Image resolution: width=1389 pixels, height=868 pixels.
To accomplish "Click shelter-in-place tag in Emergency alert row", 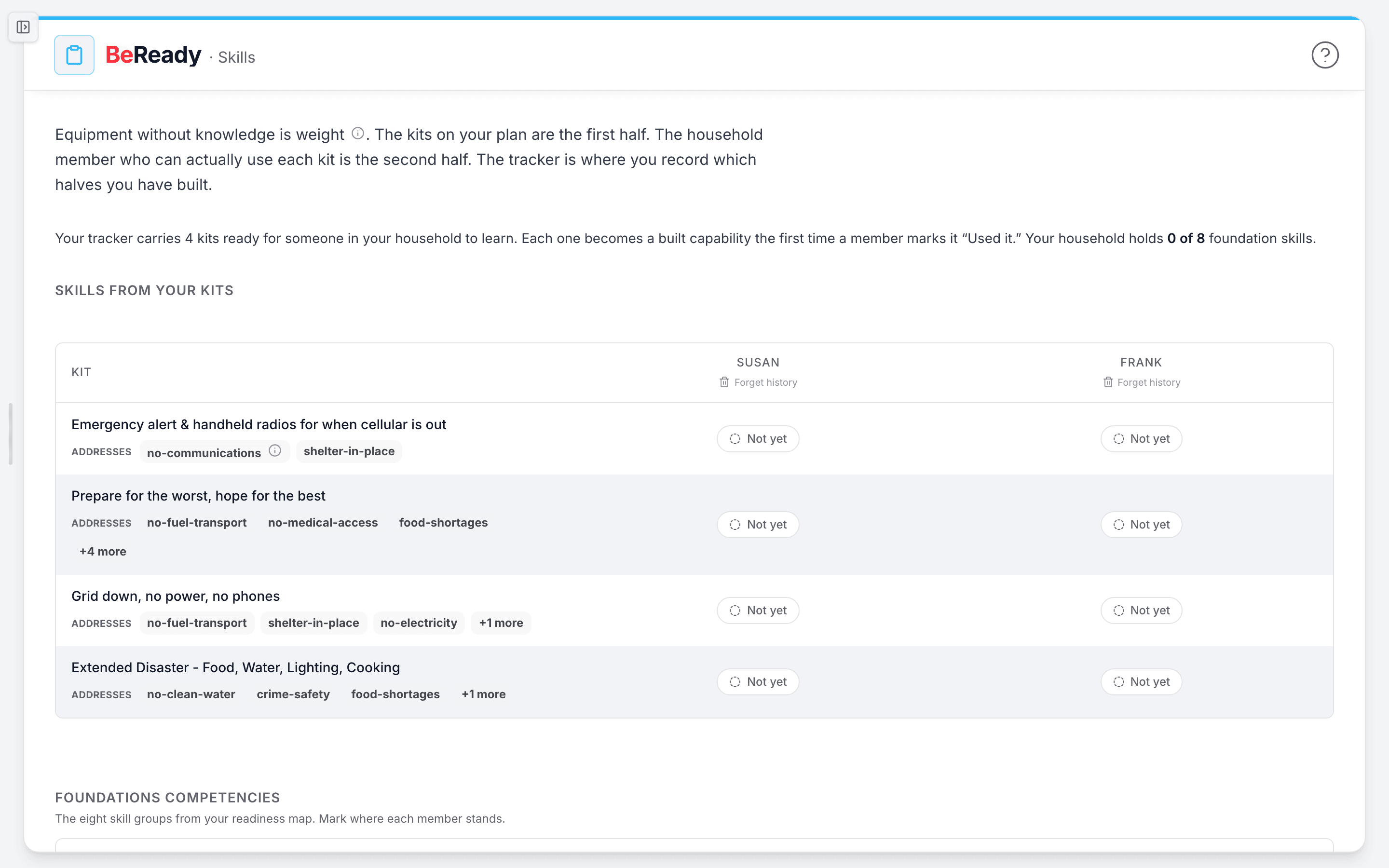I will 349,451.
